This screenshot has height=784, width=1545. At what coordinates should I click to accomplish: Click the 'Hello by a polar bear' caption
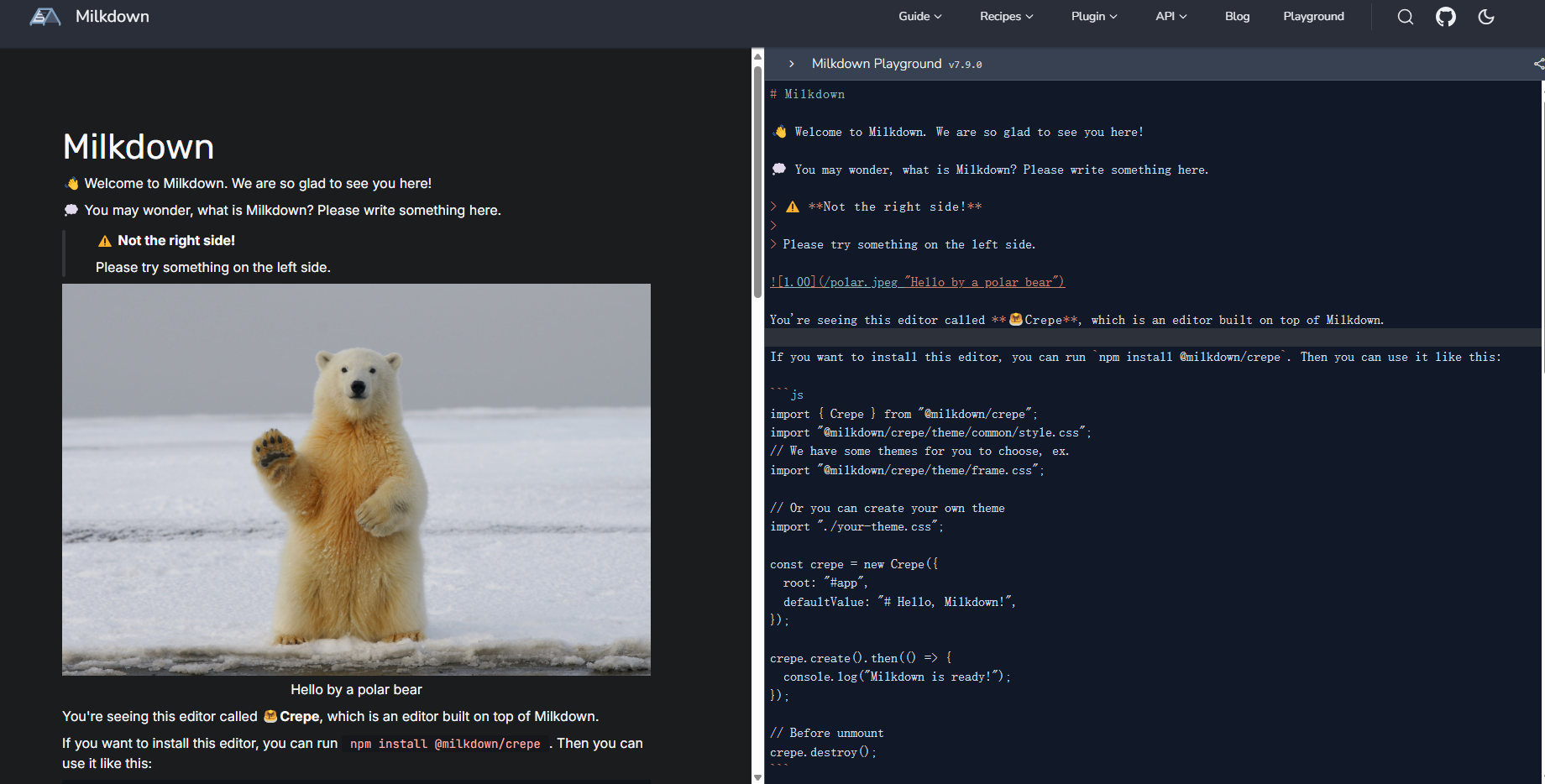(x=356, y=689)
